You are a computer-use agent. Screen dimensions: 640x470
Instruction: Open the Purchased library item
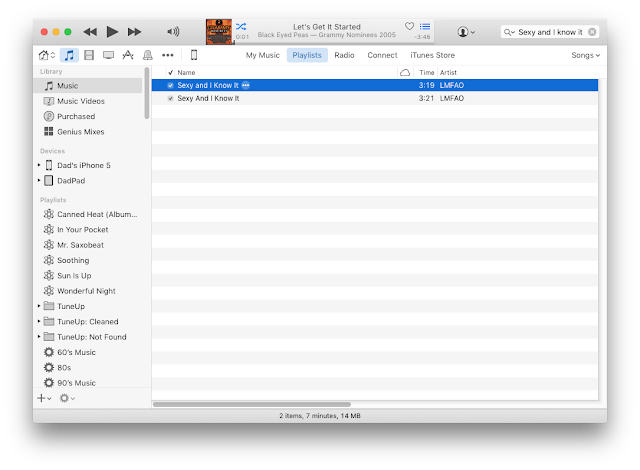(87, 116)
